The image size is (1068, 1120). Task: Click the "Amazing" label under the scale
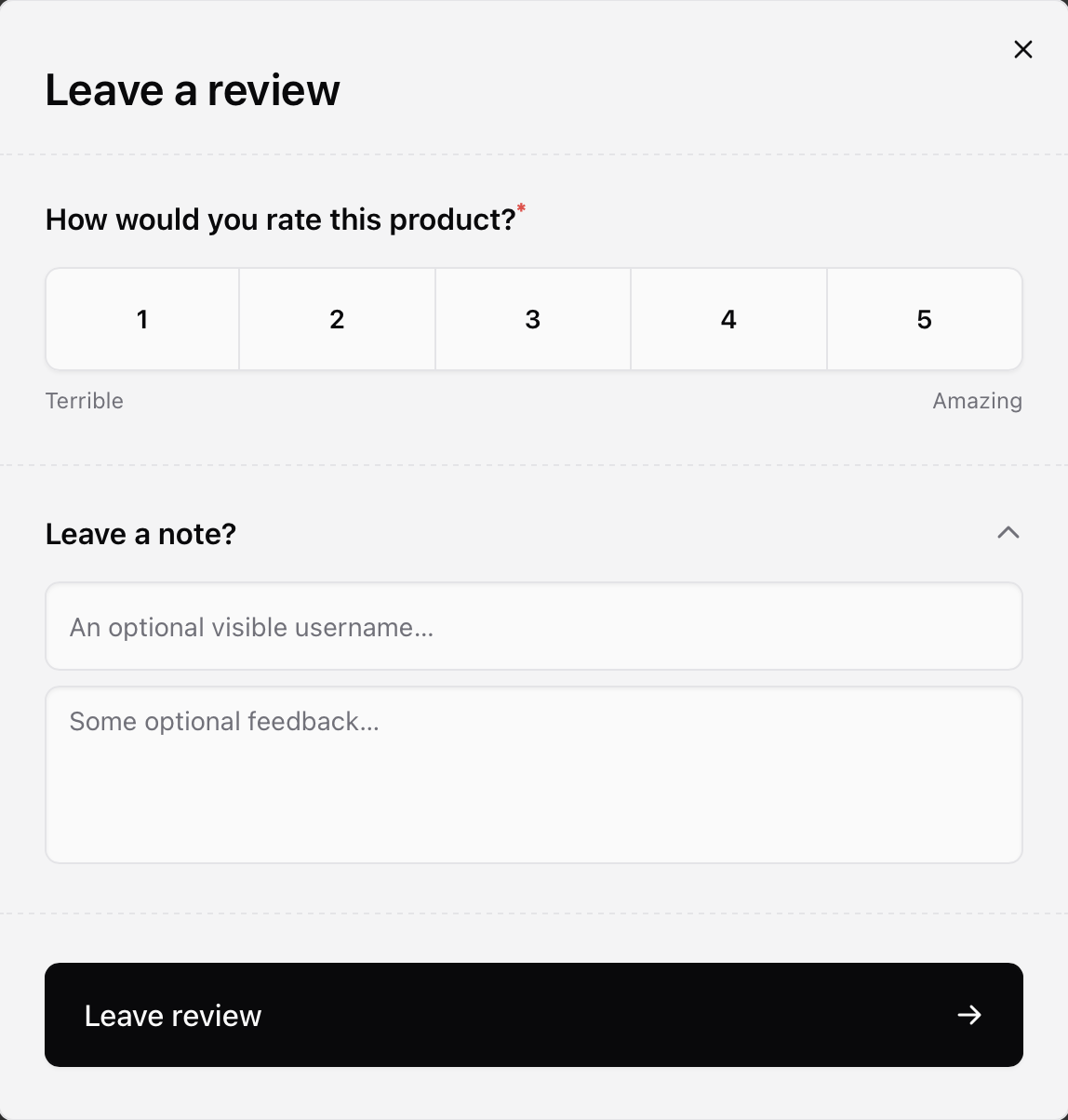978,401
